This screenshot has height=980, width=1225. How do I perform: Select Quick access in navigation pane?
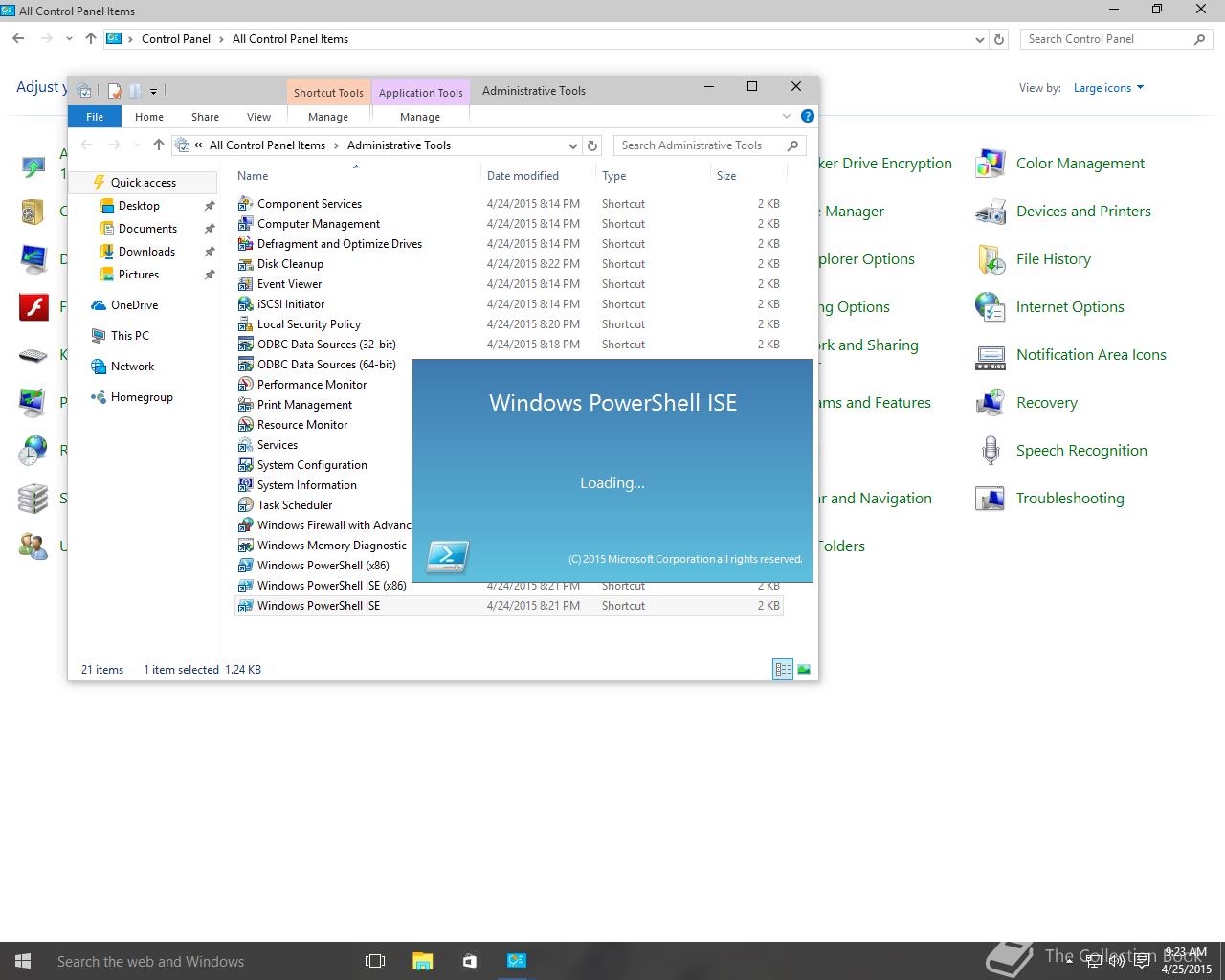point(144,183)
